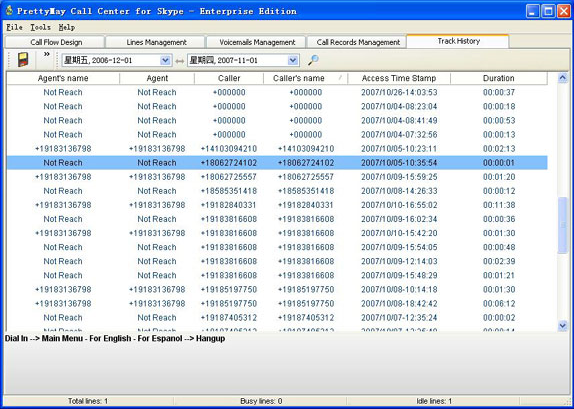Expand toolbar overflow chevron

(x=46, y=54)
